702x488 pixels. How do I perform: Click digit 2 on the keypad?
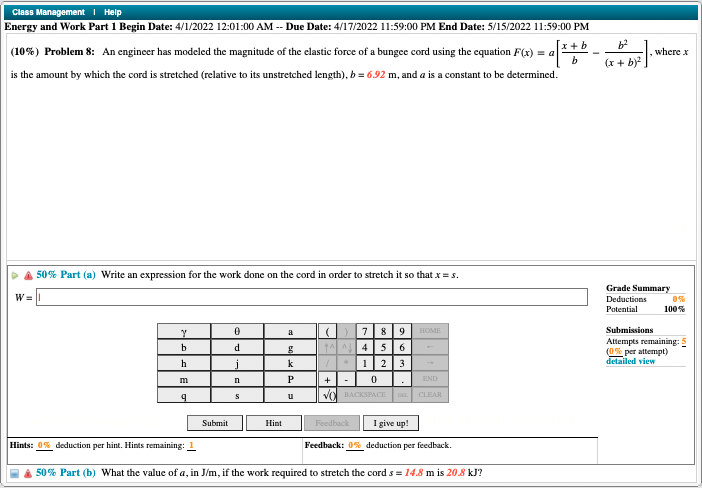[383, 364]
